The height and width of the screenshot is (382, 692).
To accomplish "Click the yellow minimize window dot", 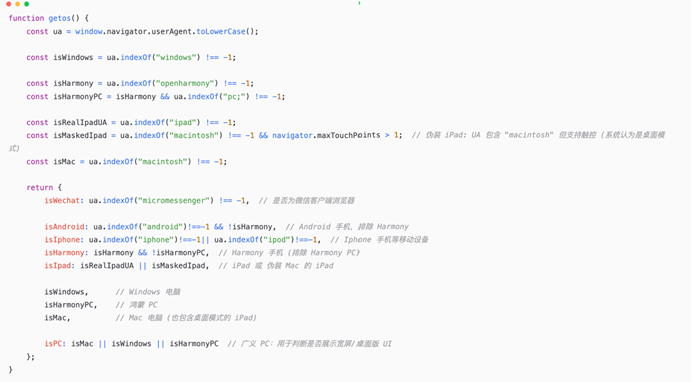I will (x=18, y=4).
